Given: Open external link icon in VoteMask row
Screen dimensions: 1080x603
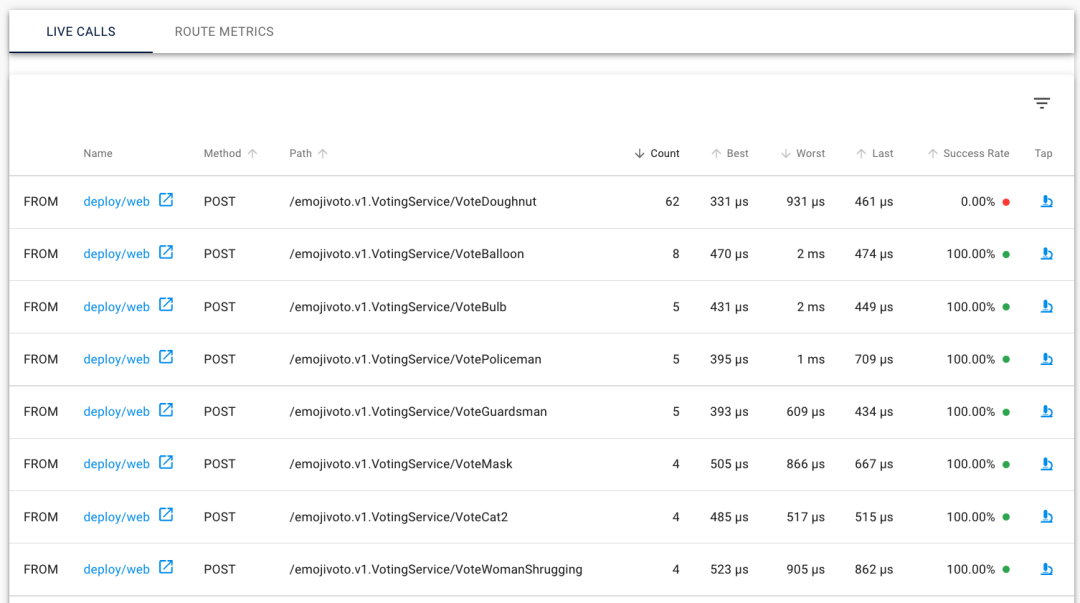Looking at the screenshot, I should tap(166, 462).
